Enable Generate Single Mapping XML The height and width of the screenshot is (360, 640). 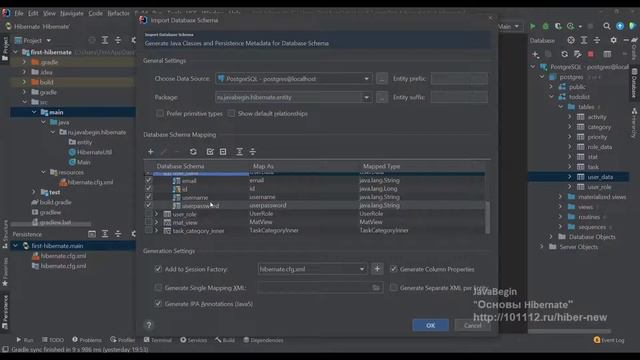[x=158, y=288]
